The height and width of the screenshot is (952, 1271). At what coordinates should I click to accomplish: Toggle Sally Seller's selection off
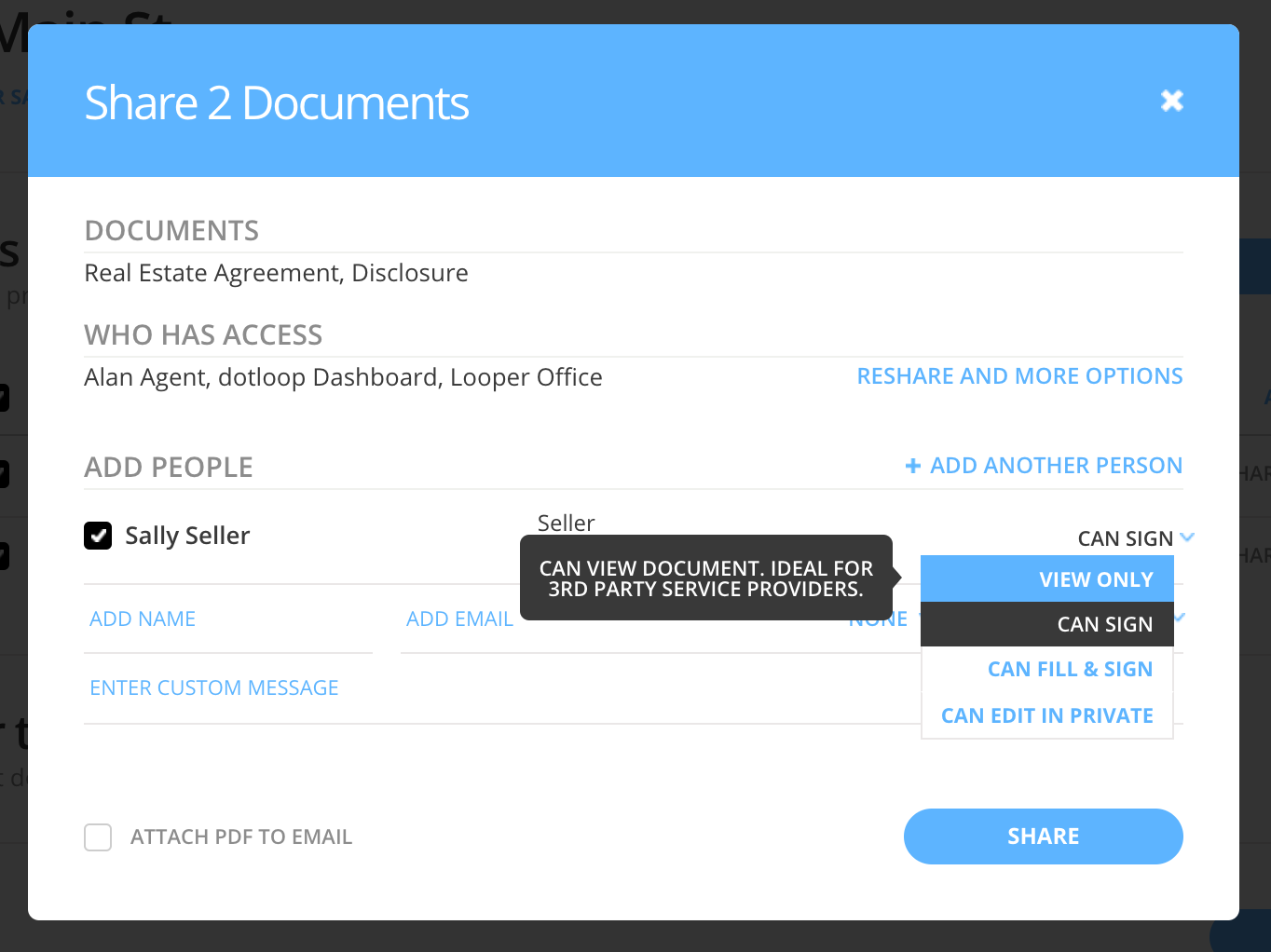[98, 536]
